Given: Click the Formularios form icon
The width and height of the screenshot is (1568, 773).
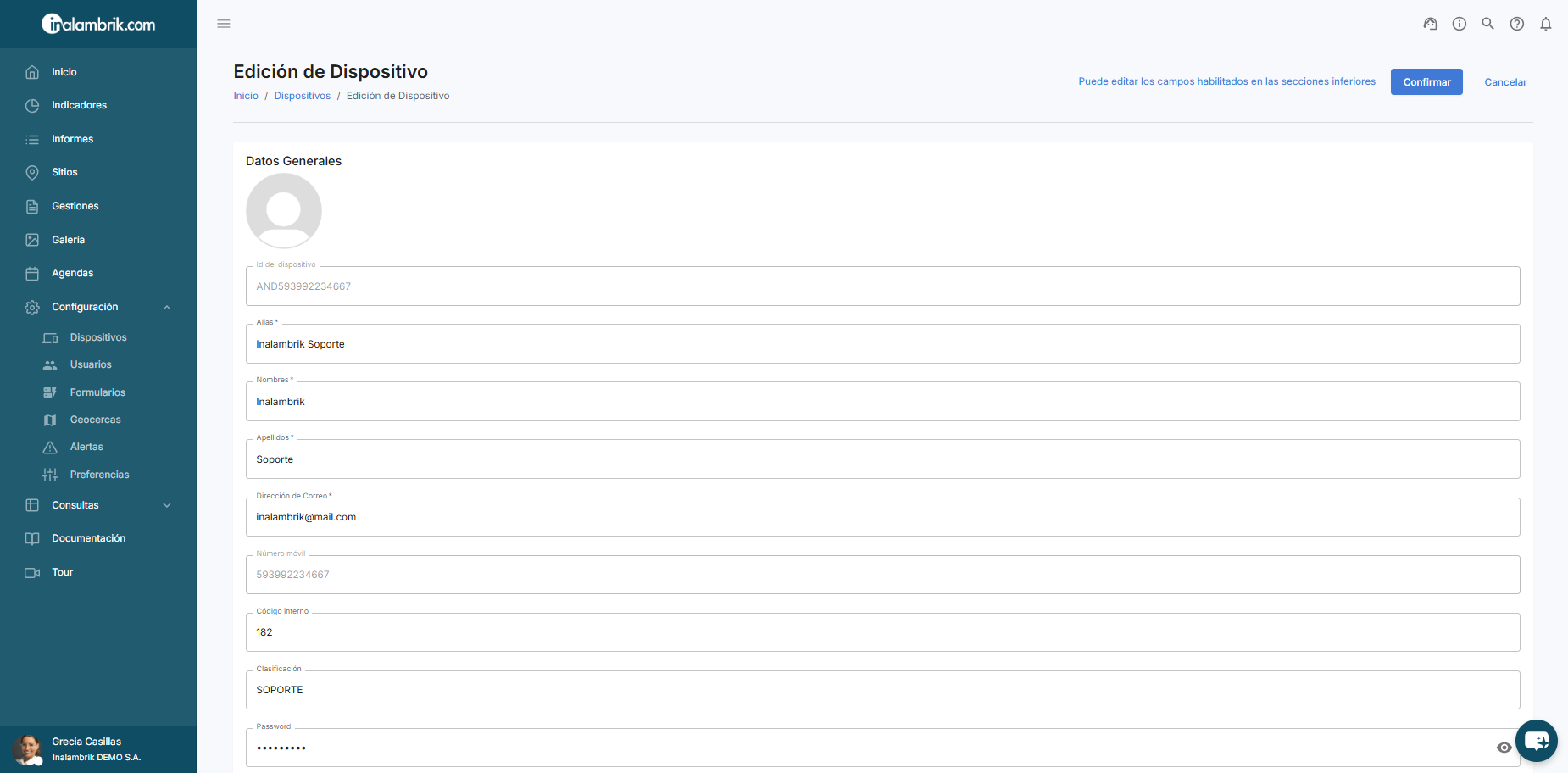Looking at the screenshot, I should (50, 392).
